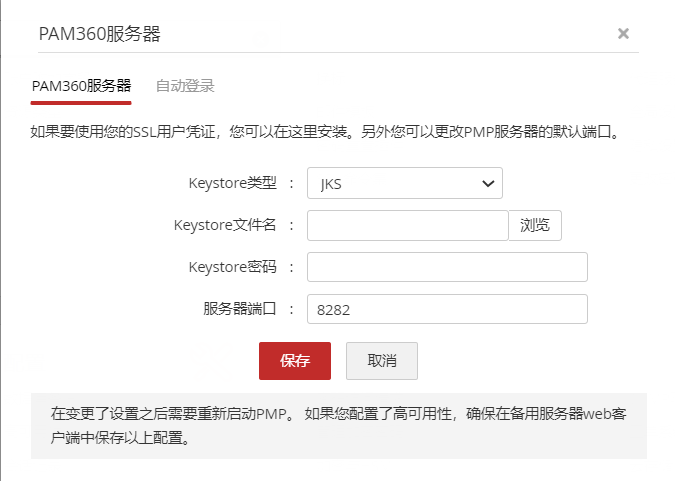Screen dimensions: 675x481
Task: Save settings with the red 保存 button
Action: point(295,361)
